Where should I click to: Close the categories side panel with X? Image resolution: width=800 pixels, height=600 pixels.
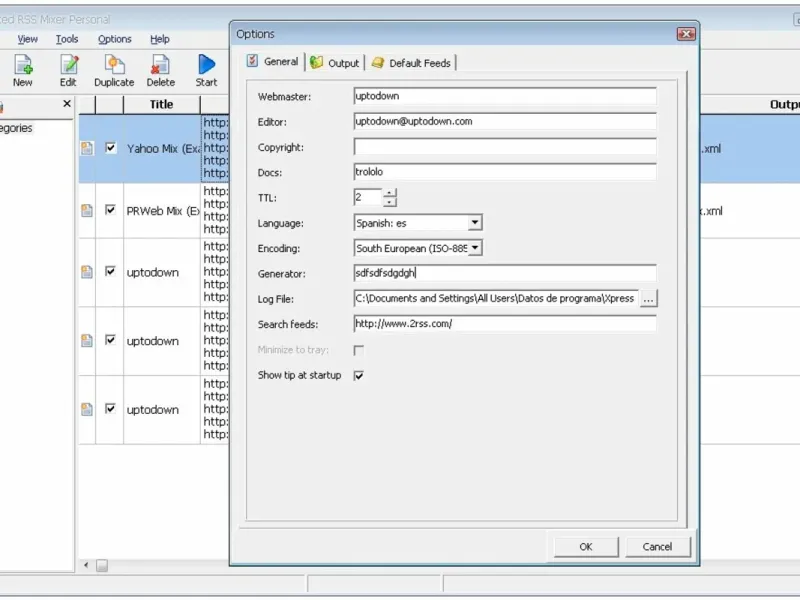tap(67, 104)
